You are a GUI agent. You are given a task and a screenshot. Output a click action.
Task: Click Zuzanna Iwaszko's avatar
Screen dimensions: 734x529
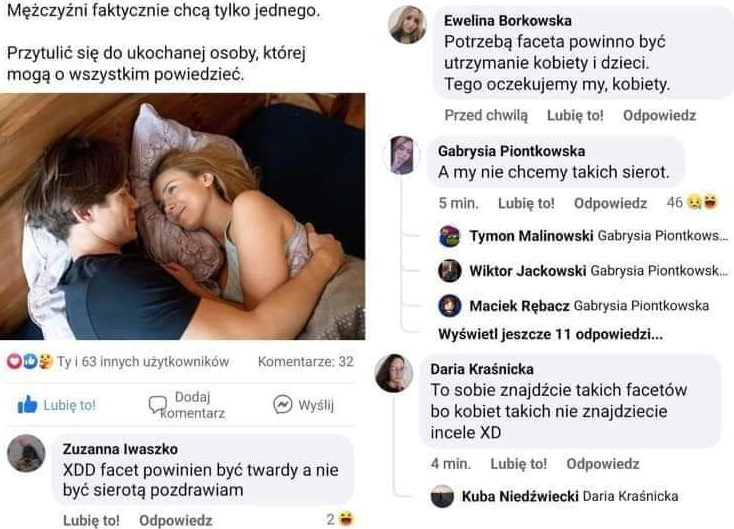[26, 453]
